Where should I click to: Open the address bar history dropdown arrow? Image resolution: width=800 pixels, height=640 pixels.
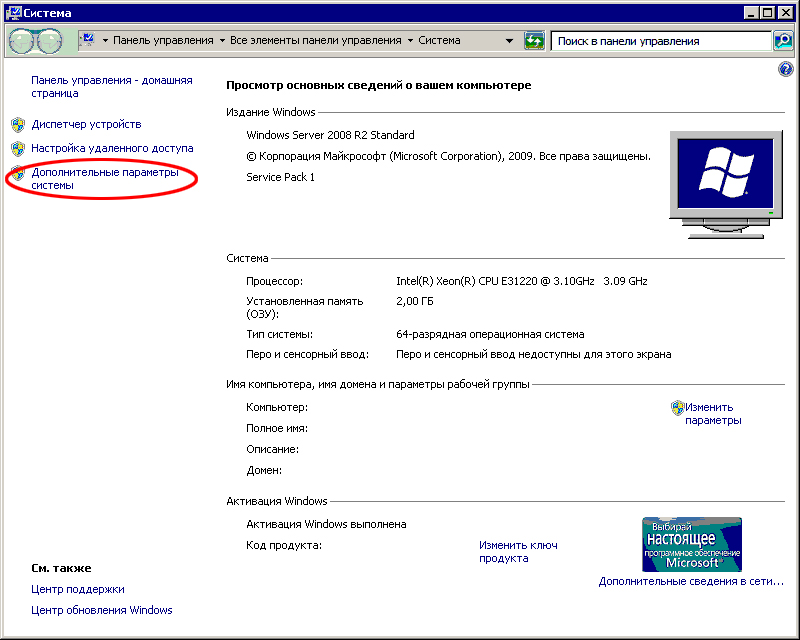point(509,41)
